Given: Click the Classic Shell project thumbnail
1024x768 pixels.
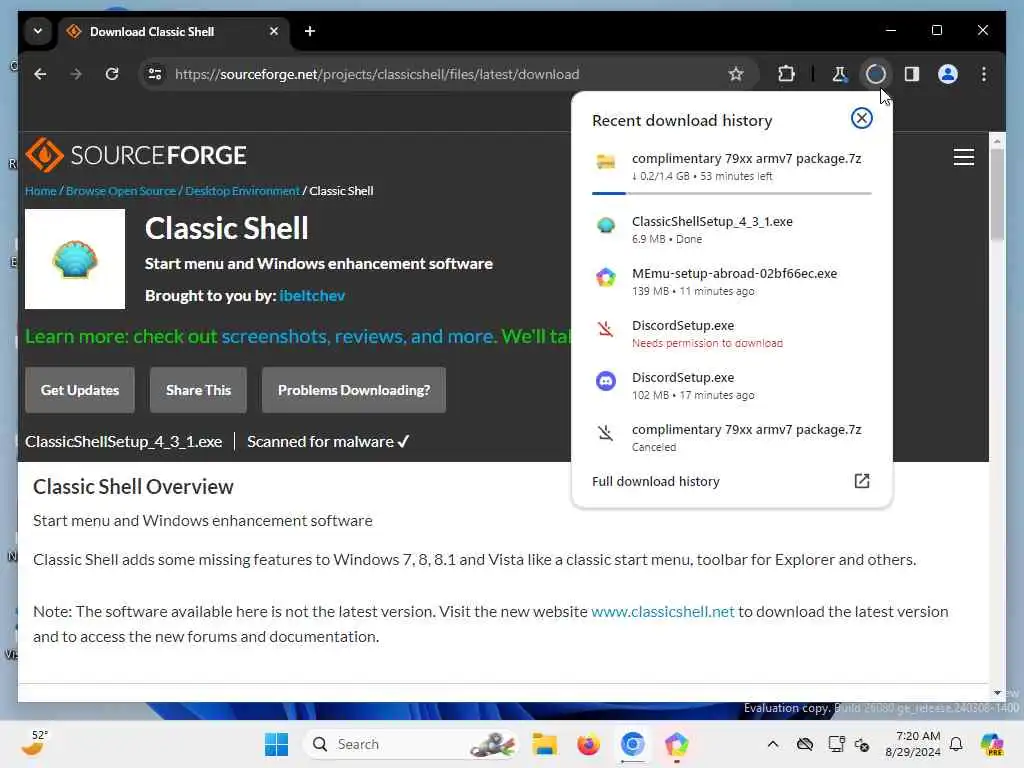Looking at the screenshot, I should 74,259.
